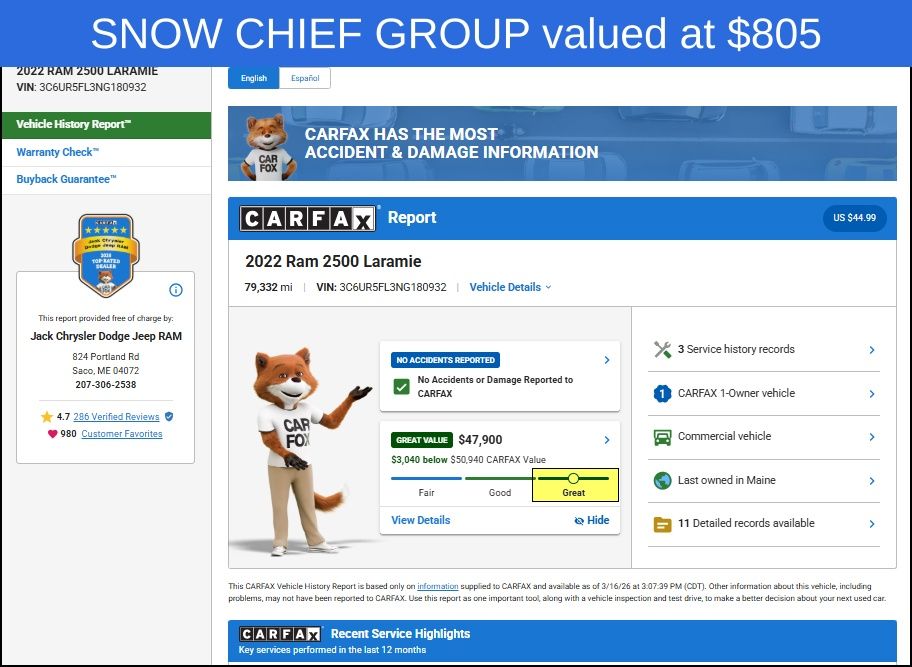
Task: Click the CARFAX logo in report header
Action: [x=309, y=218]
